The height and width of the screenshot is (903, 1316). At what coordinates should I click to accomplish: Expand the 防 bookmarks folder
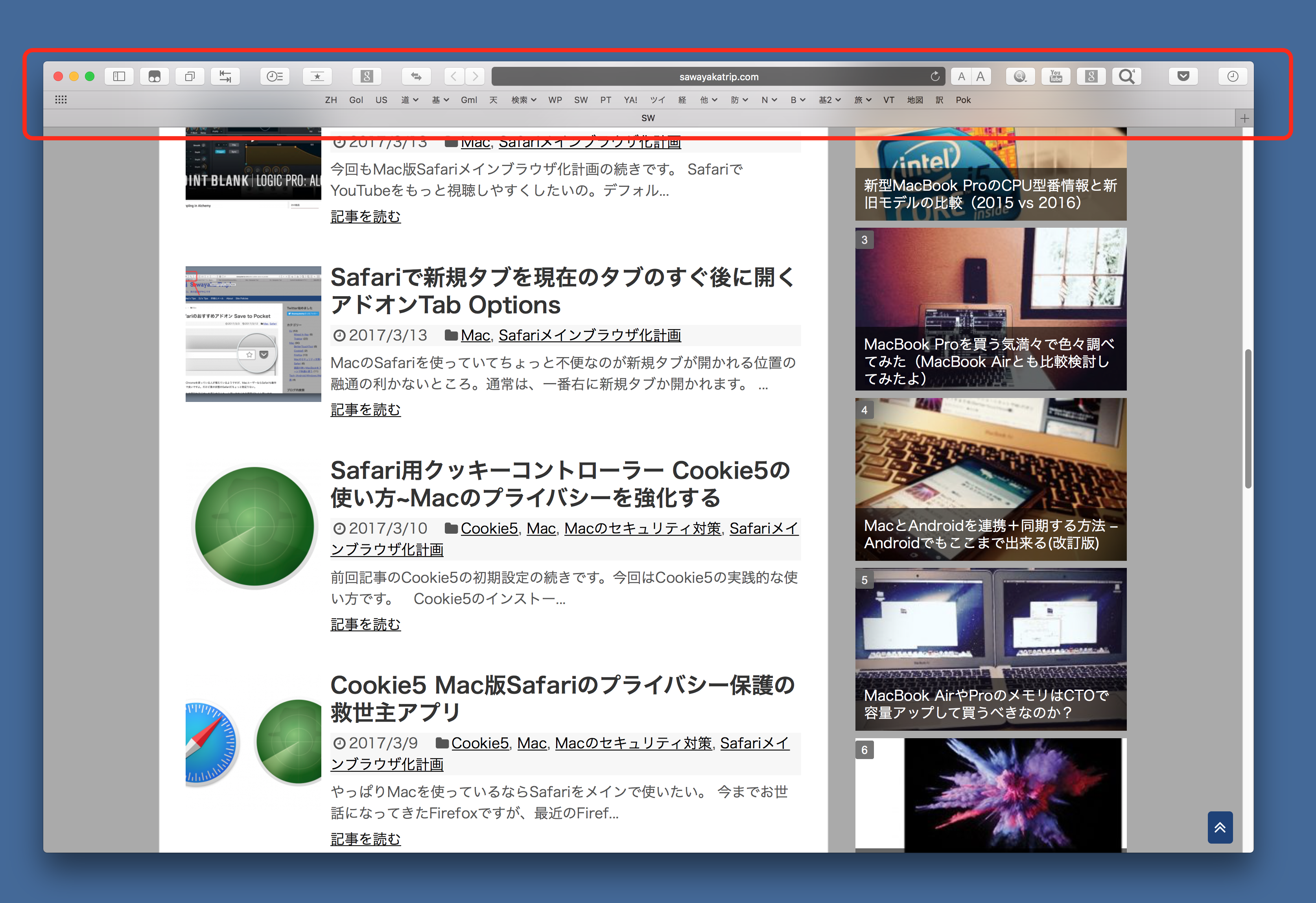739,100
